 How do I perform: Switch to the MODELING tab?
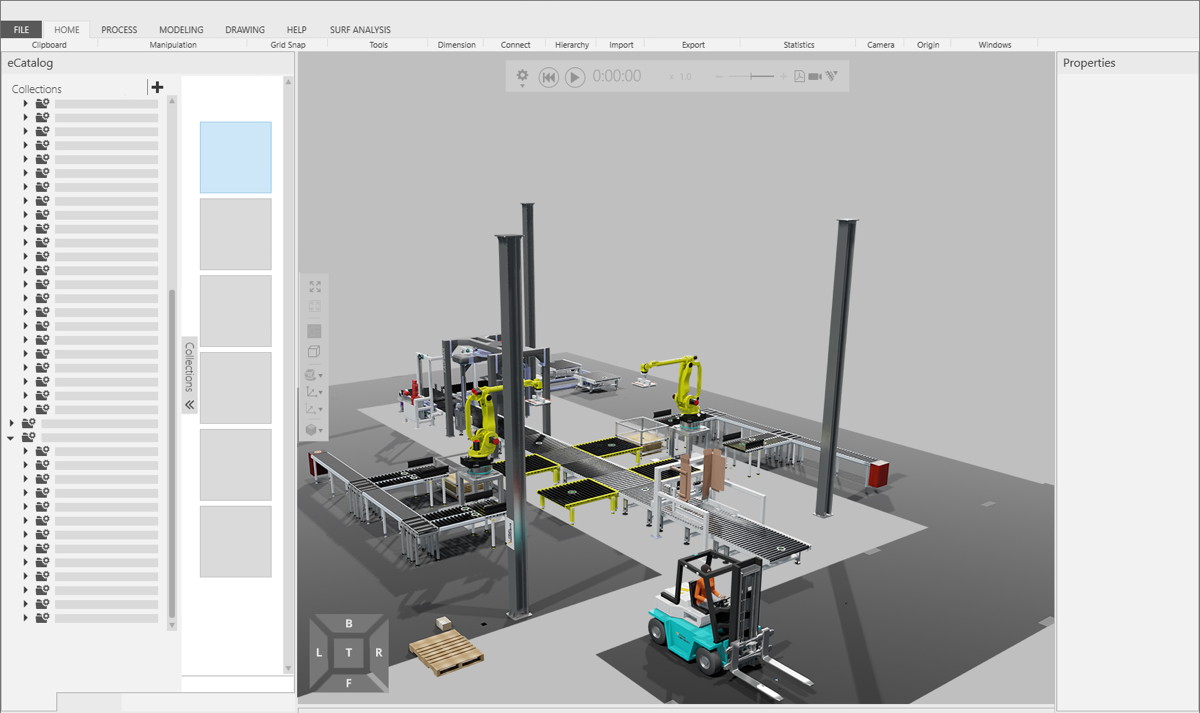(181, 30)
